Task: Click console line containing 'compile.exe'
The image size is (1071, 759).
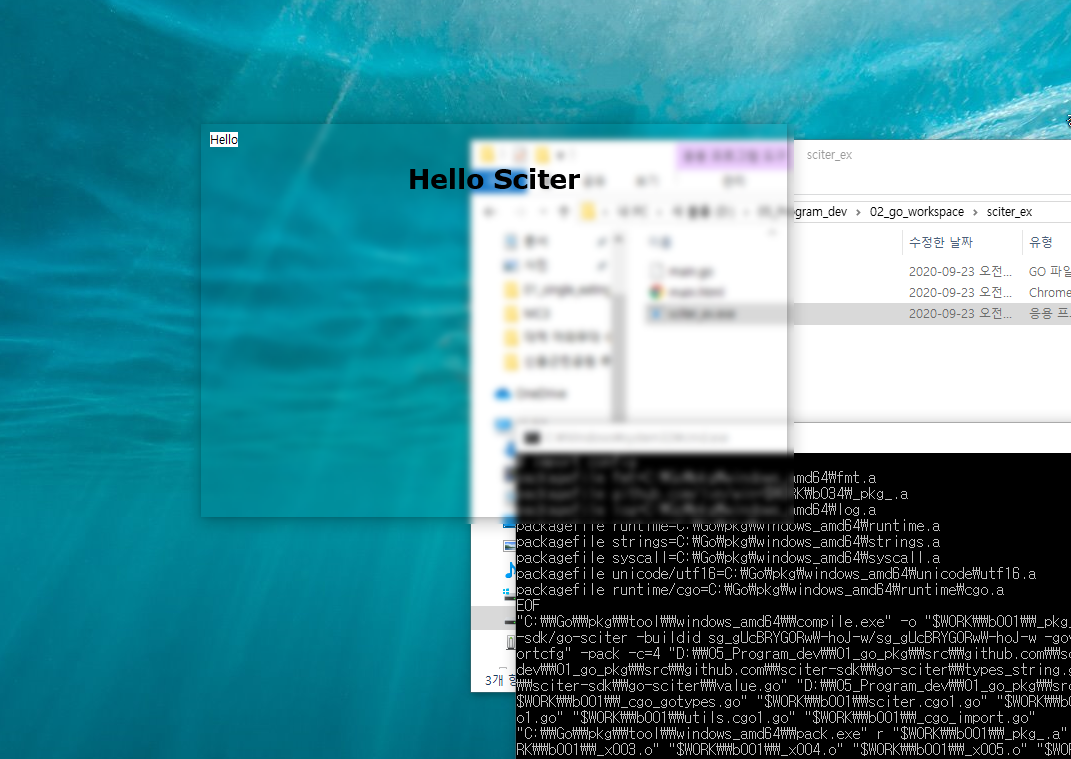Action: pyautogui.click(x=793, y=622)
